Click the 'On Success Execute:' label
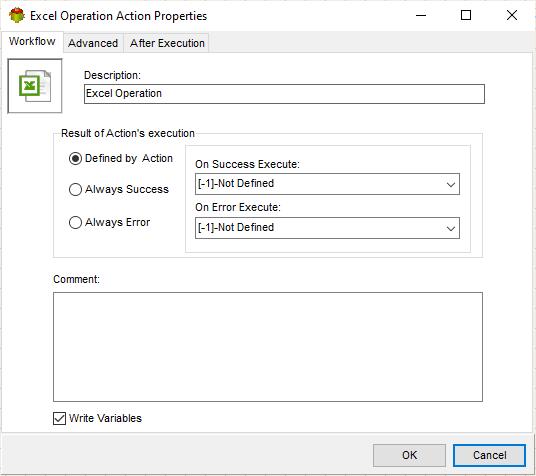Image resolution: width=536 pixels, height=476 pixels. point(247,164)
